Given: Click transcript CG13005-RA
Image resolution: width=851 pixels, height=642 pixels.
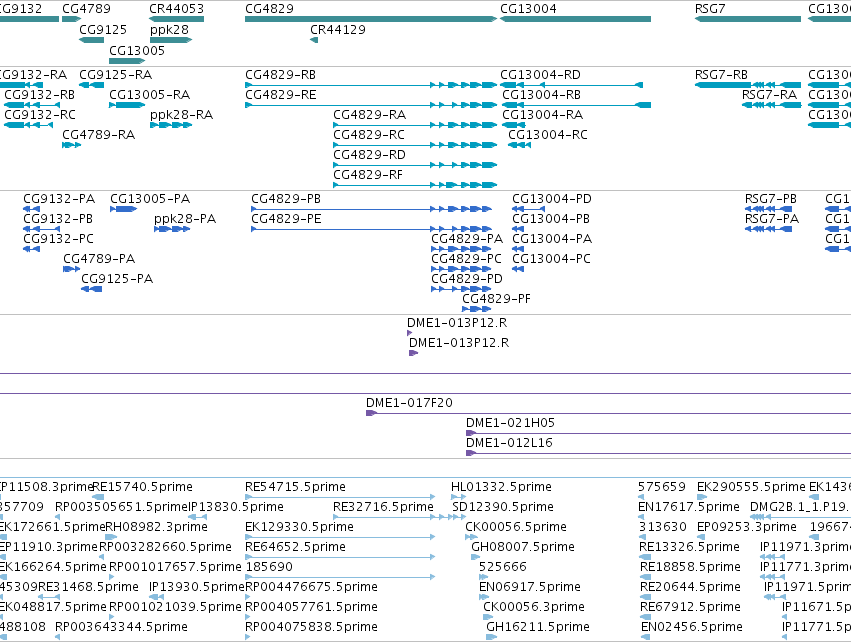Looking at the screenshot, I should click(127, 105).
